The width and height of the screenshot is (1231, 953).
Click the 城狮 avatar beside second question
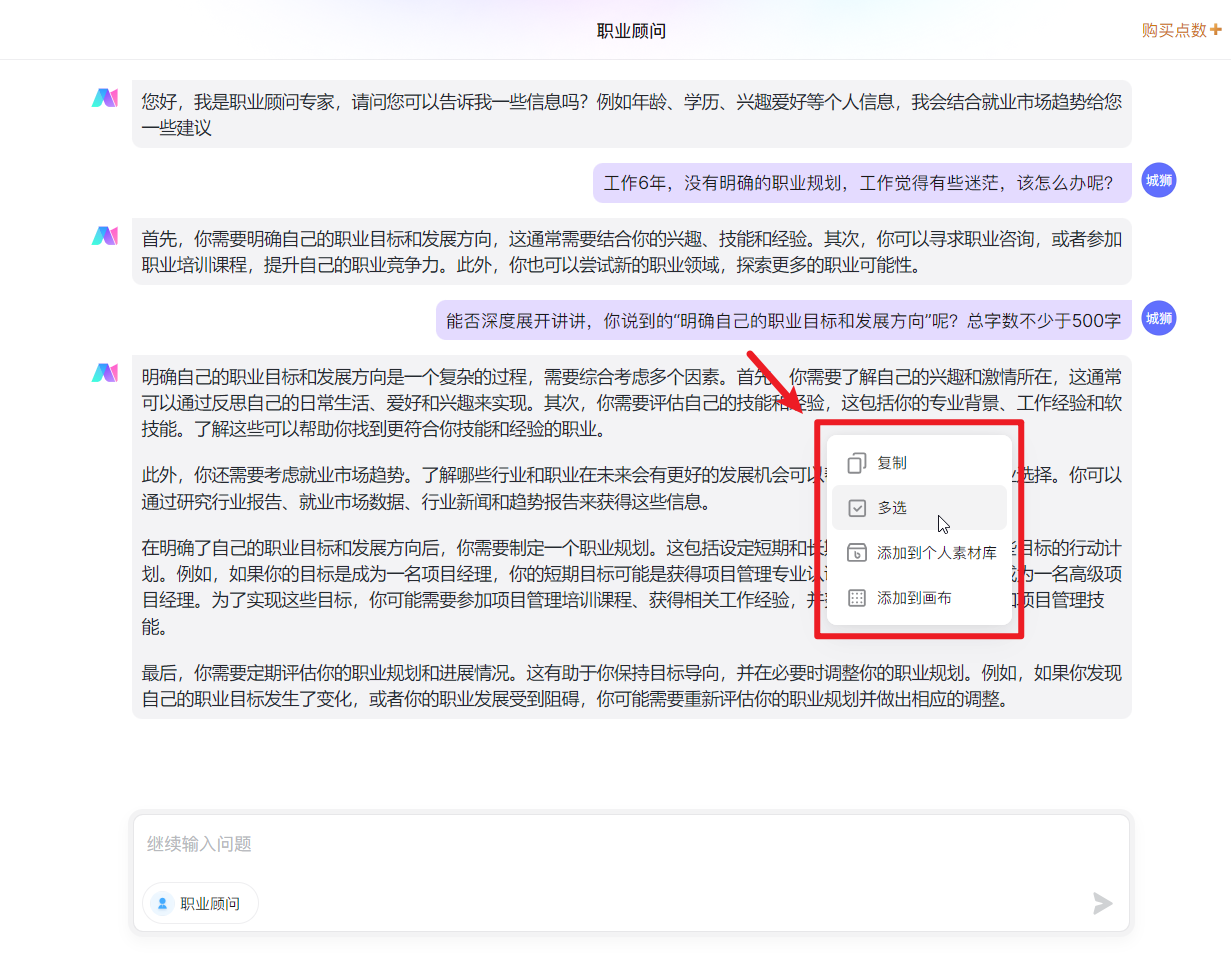[x=1159, y=318]
